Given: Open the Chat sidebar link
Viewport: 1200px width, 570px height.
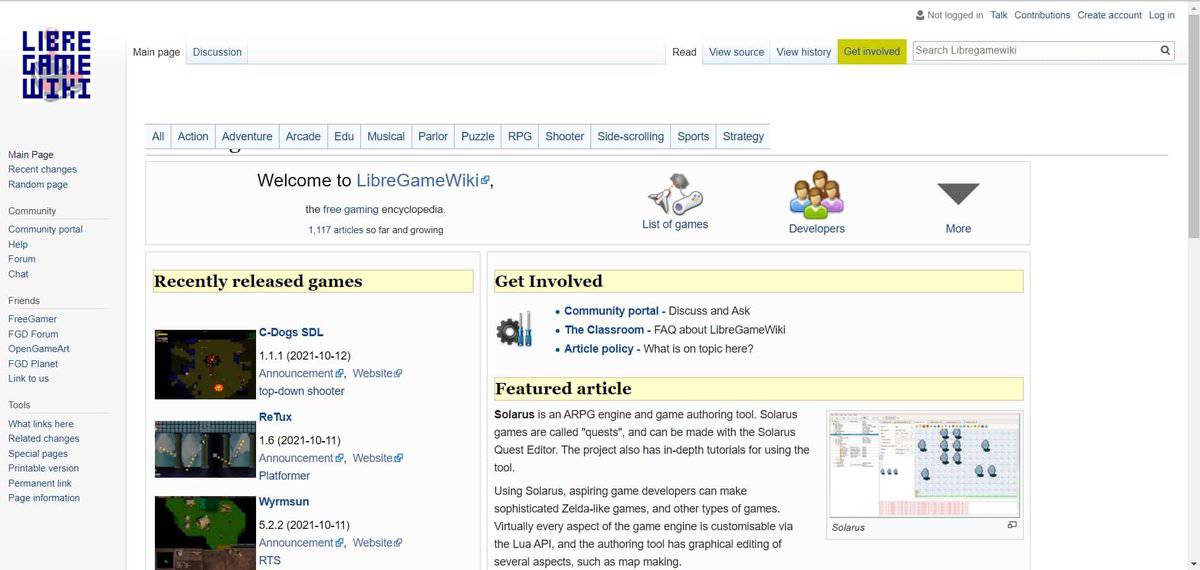Looking at the screenshot, I should (18, 274).
